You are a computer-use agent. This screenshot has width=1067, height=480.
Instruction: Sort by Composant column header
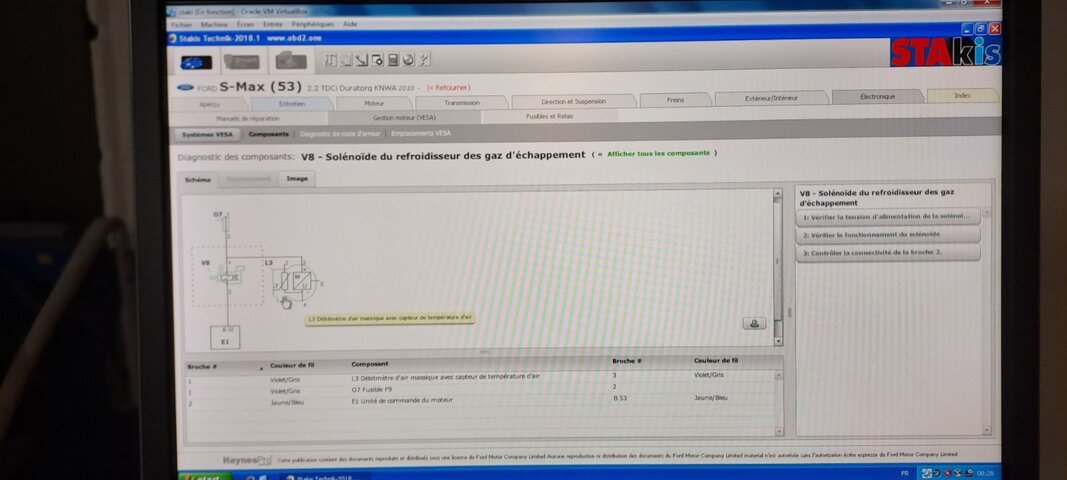(x=370, y=364)
